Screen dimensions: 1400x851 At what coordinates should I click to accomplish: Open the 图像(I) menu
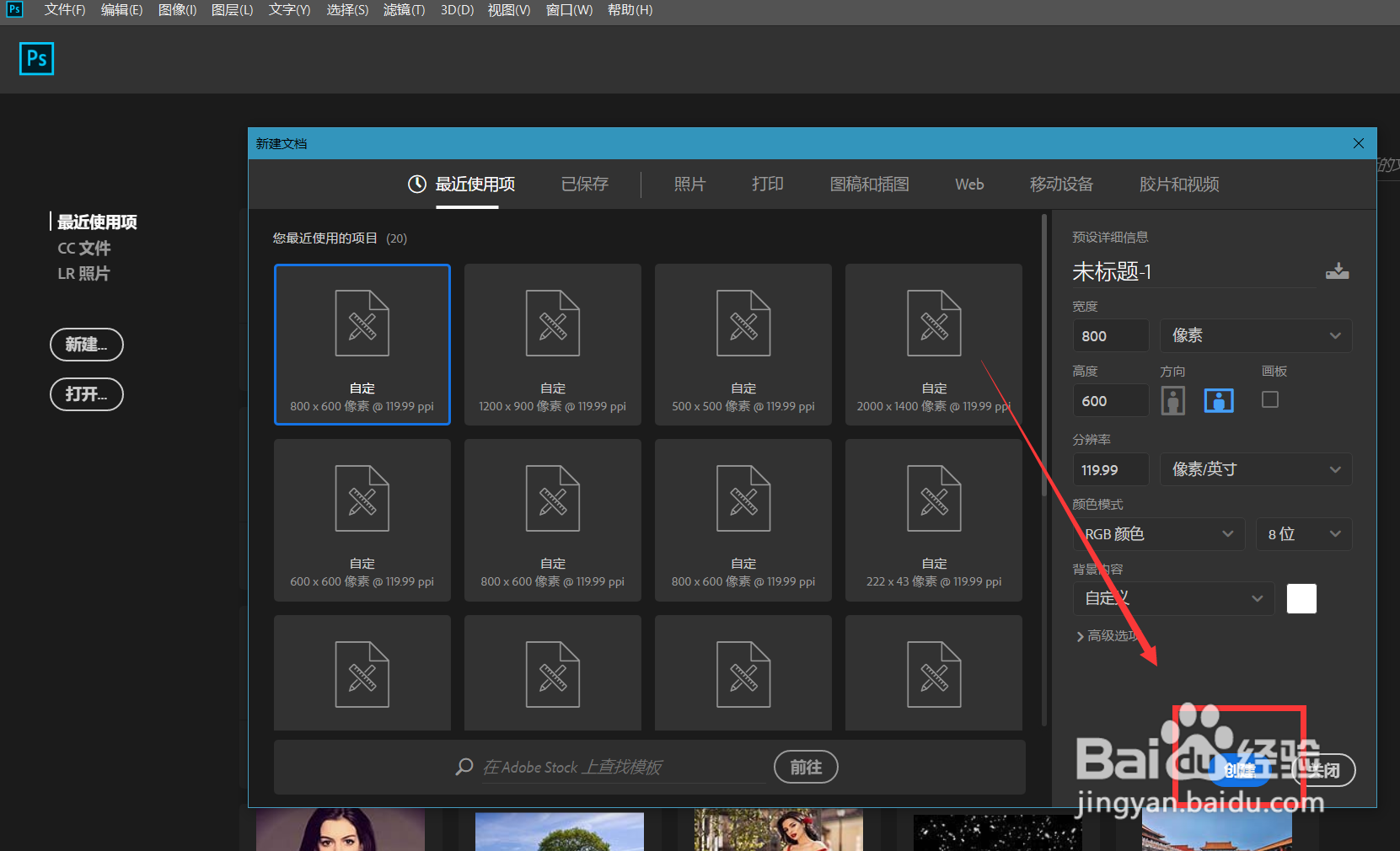coord(177,10)
